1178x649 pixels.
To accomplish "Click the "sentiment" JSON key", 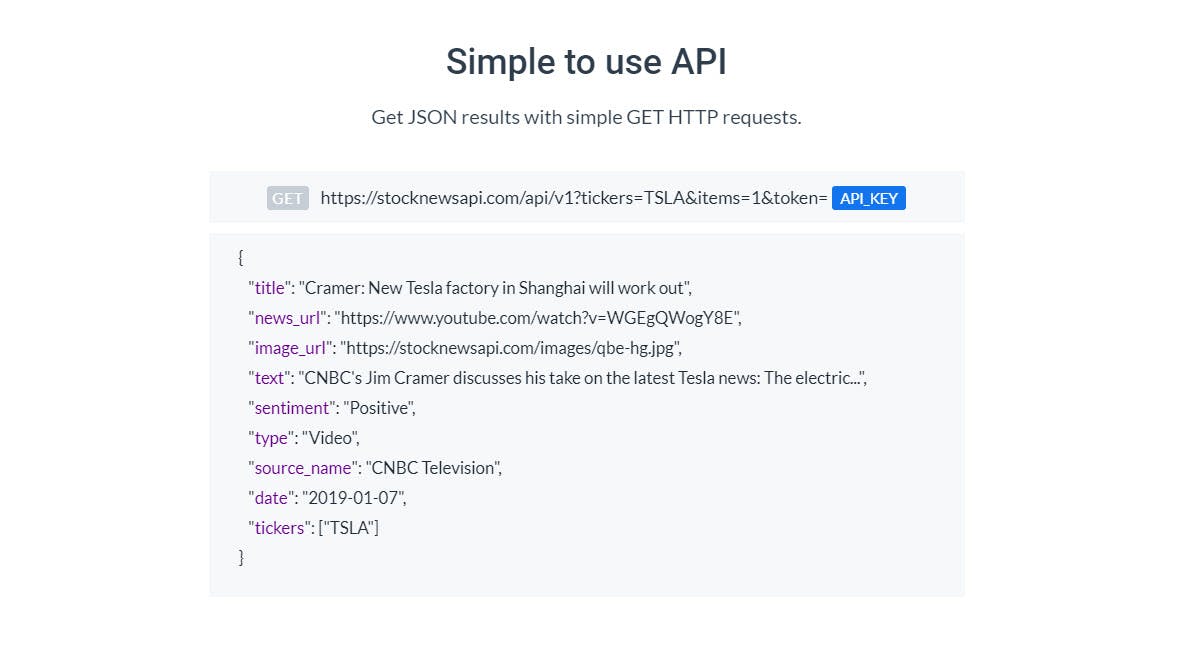I will point(292,408).
